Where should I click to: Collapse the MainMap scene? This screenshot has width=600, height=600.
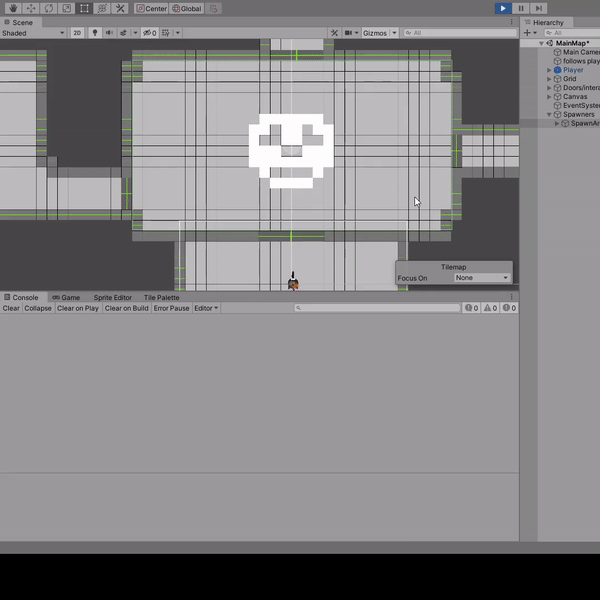click(x=541, y=43)
